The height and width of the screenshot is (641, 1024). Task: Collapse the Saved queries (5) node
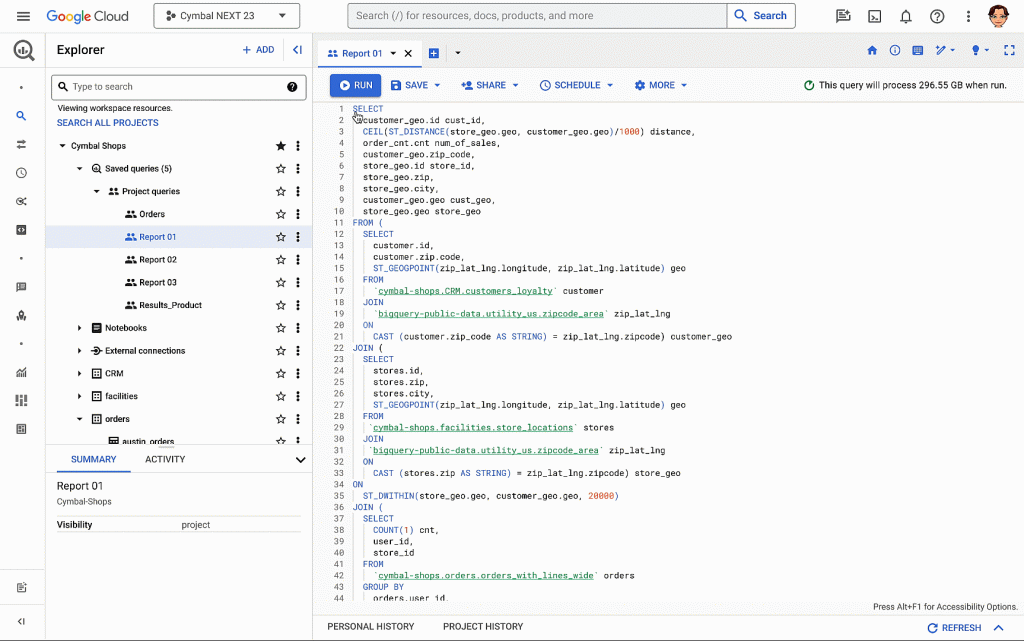tap(80, 168)
